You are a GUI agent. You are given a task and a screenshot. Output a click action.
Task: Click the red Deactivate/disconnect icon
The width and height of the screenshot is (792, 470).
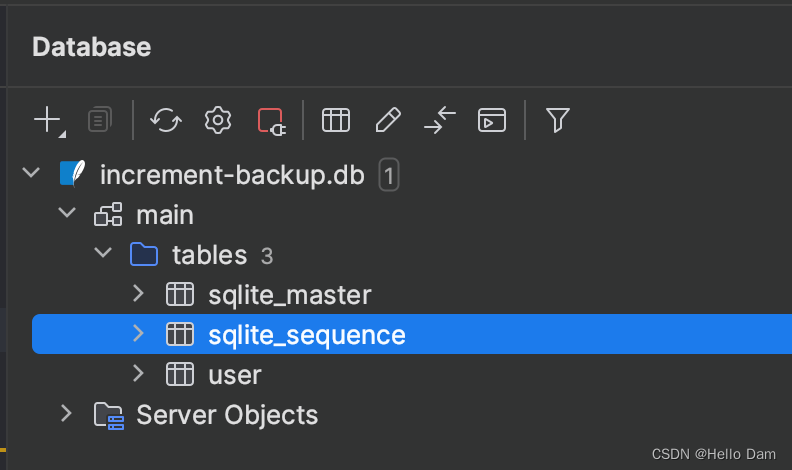click(x=272, y=121)
